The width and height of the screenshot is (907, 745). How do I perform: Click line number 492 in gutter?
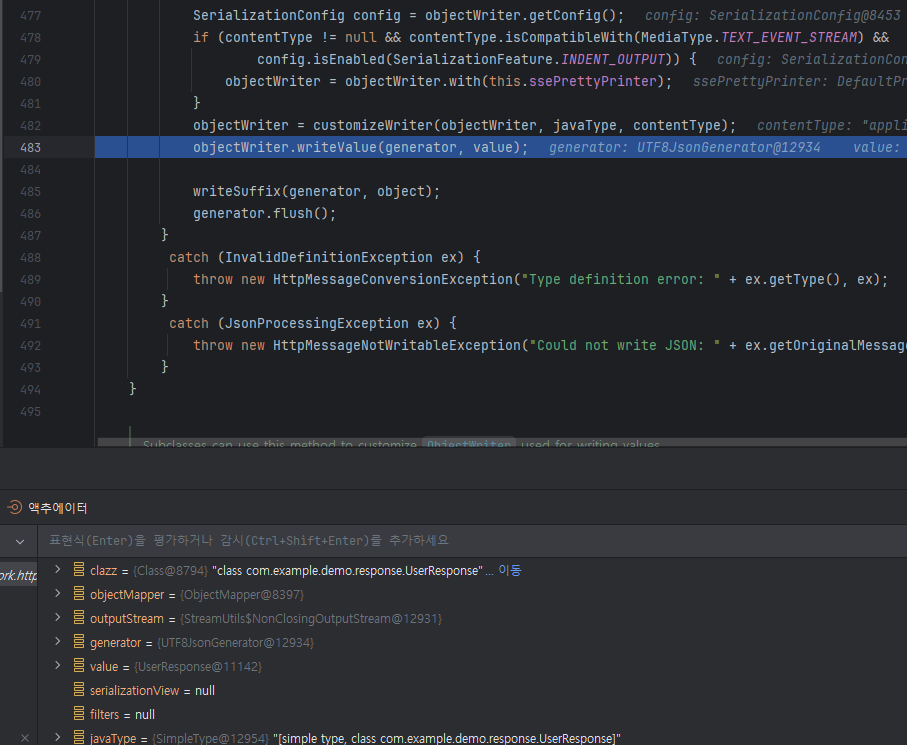coord(30,345)
